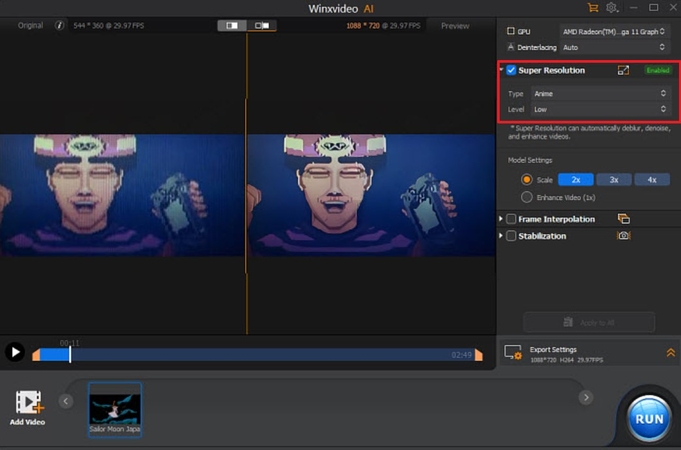Click the Frame Interpolation layers icon

click(624, 218)
